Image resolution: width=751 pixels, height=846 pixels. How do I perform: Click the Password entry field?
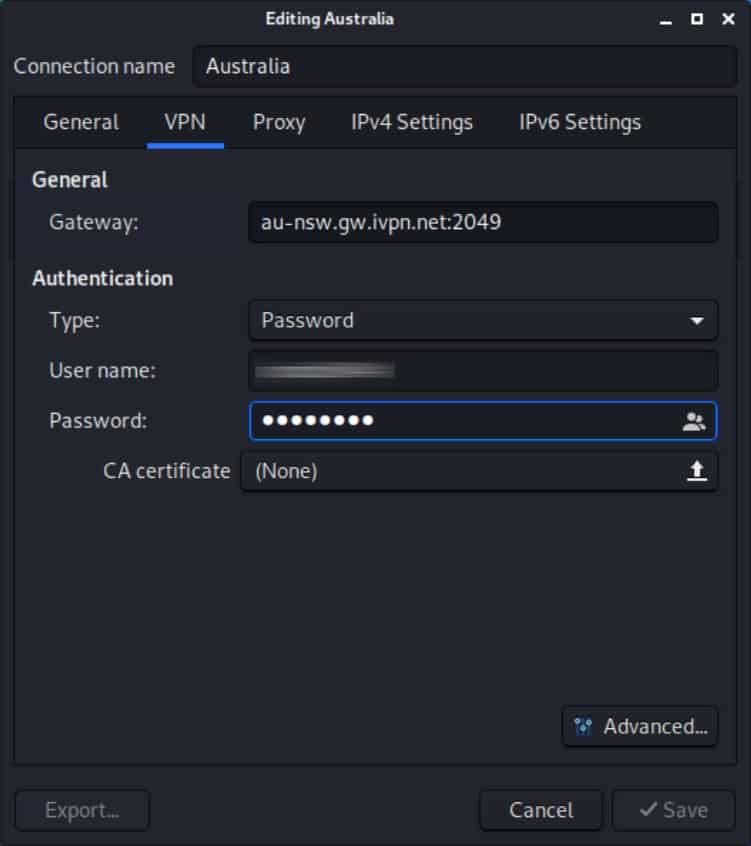point(483,421)
